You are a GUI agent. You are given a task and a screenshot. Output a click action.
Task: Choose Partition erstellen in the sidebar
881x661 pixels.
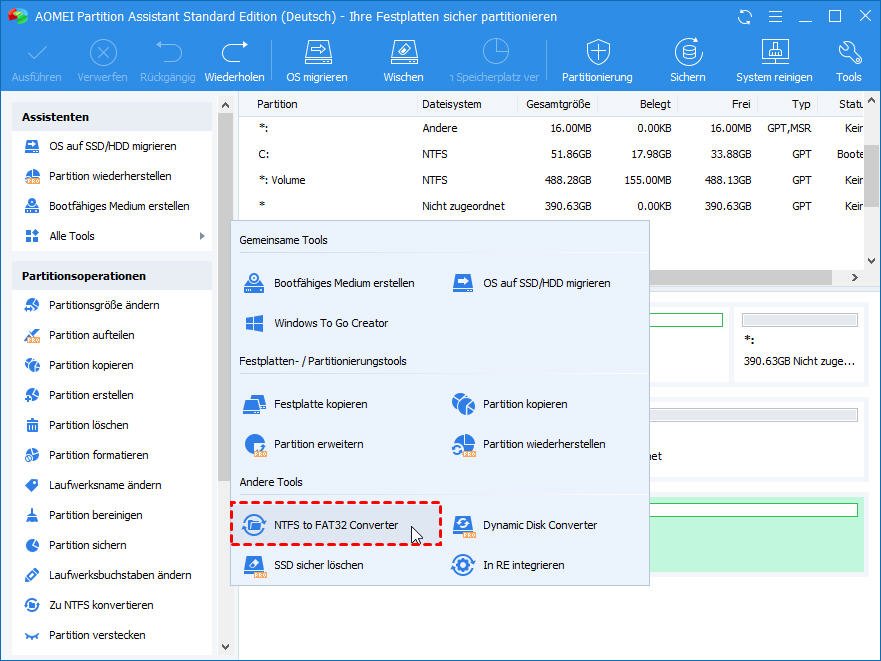pyautogui.click(x=112, y=395)
